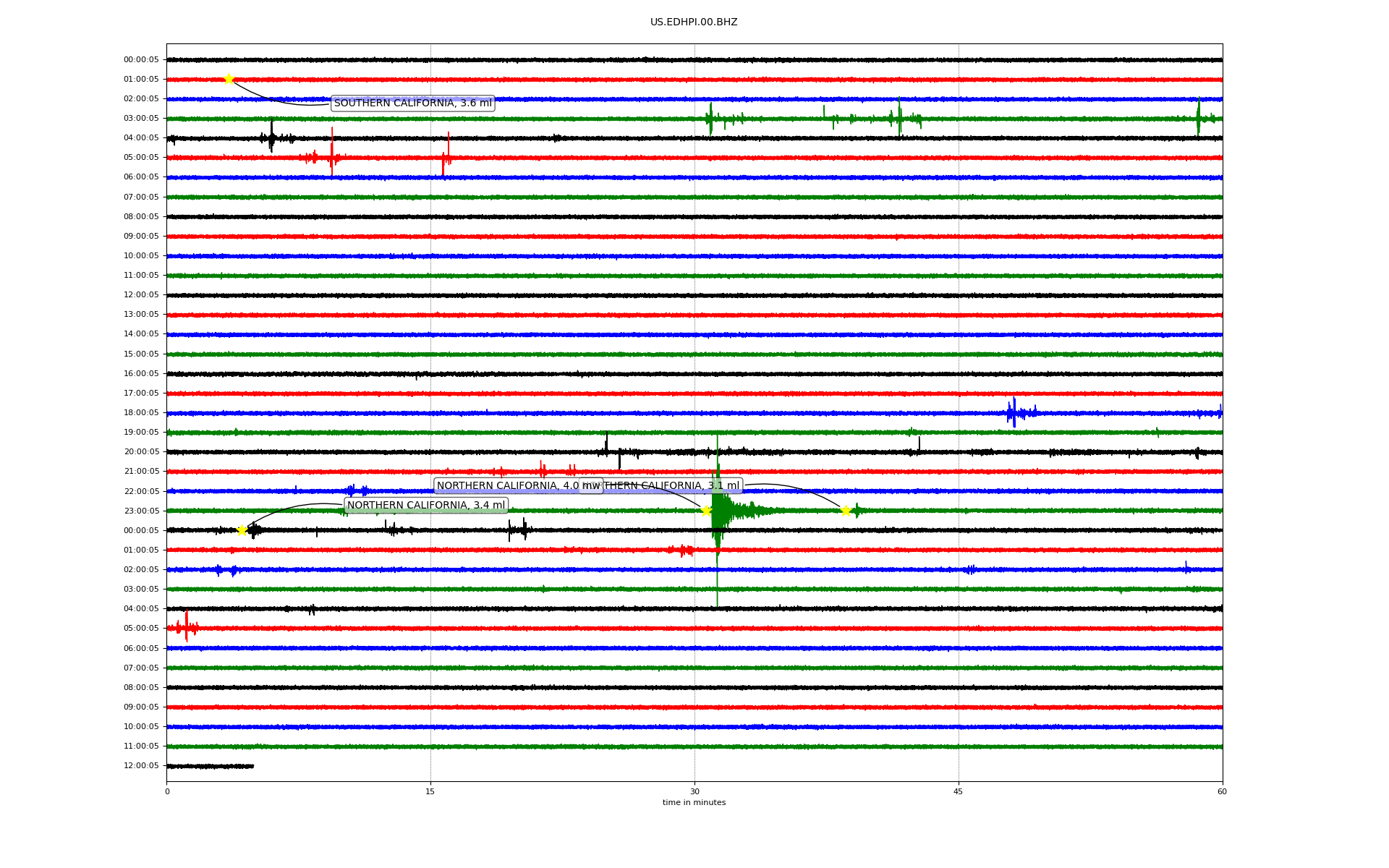Click the star marker for Northern California 3.4 ml
This screenshot has width=1389, height=868.
tap(242, 530)
